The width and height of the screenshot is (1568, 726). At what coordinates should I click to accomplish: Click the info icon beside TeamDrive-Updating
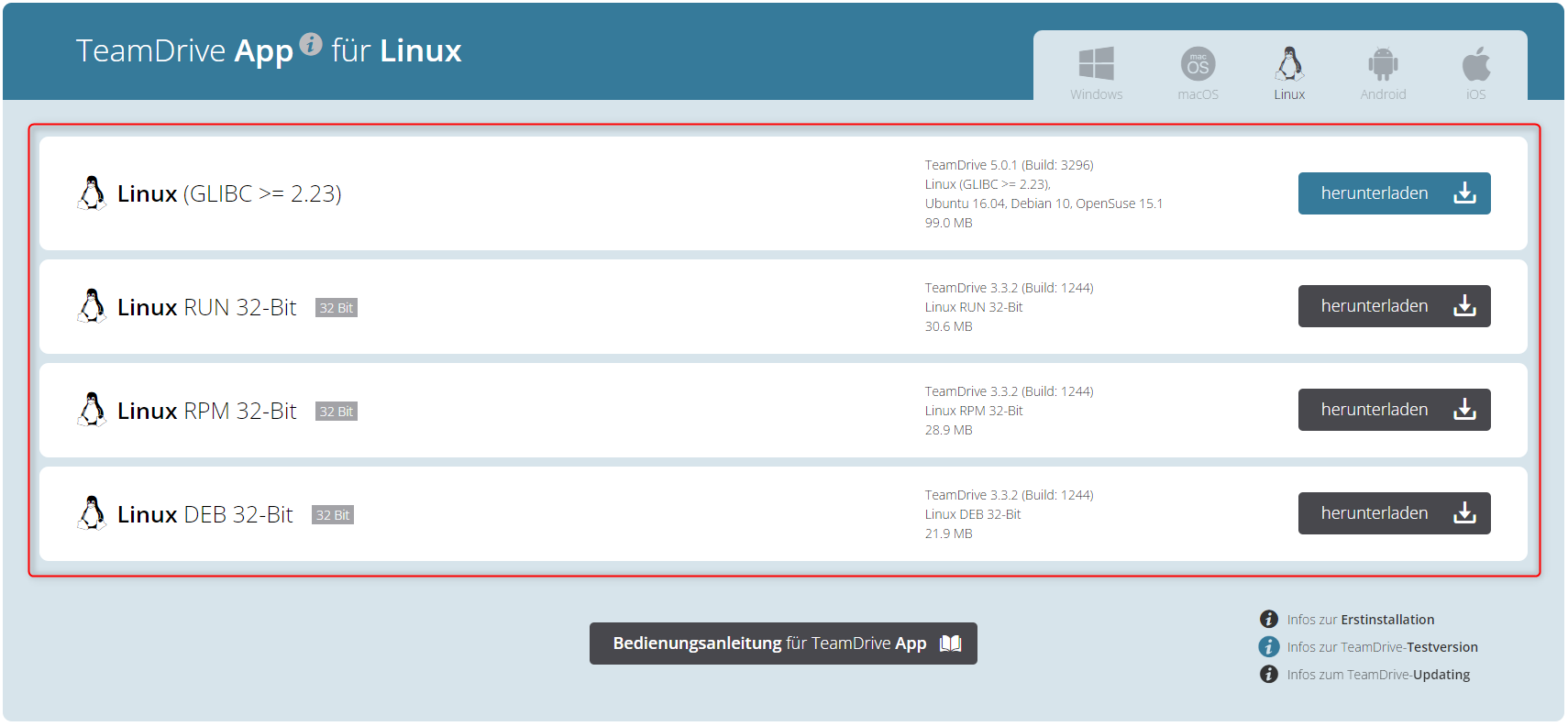coord(1269,675)
